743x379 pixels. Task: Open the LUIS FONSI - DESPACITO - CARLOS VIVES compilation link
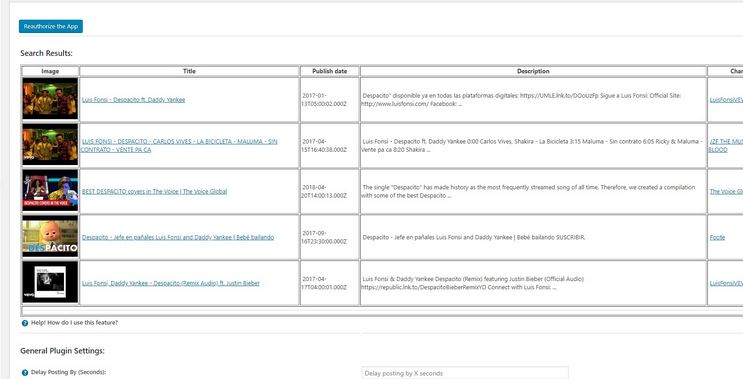(179, 145)
